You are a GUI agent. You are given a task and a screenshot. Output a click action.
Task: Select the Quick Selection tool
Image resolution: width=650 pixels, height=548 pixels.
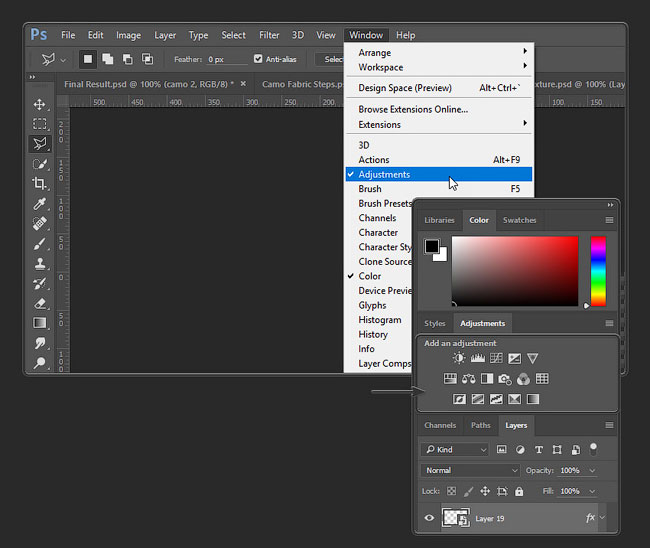(x=40, y=164)
